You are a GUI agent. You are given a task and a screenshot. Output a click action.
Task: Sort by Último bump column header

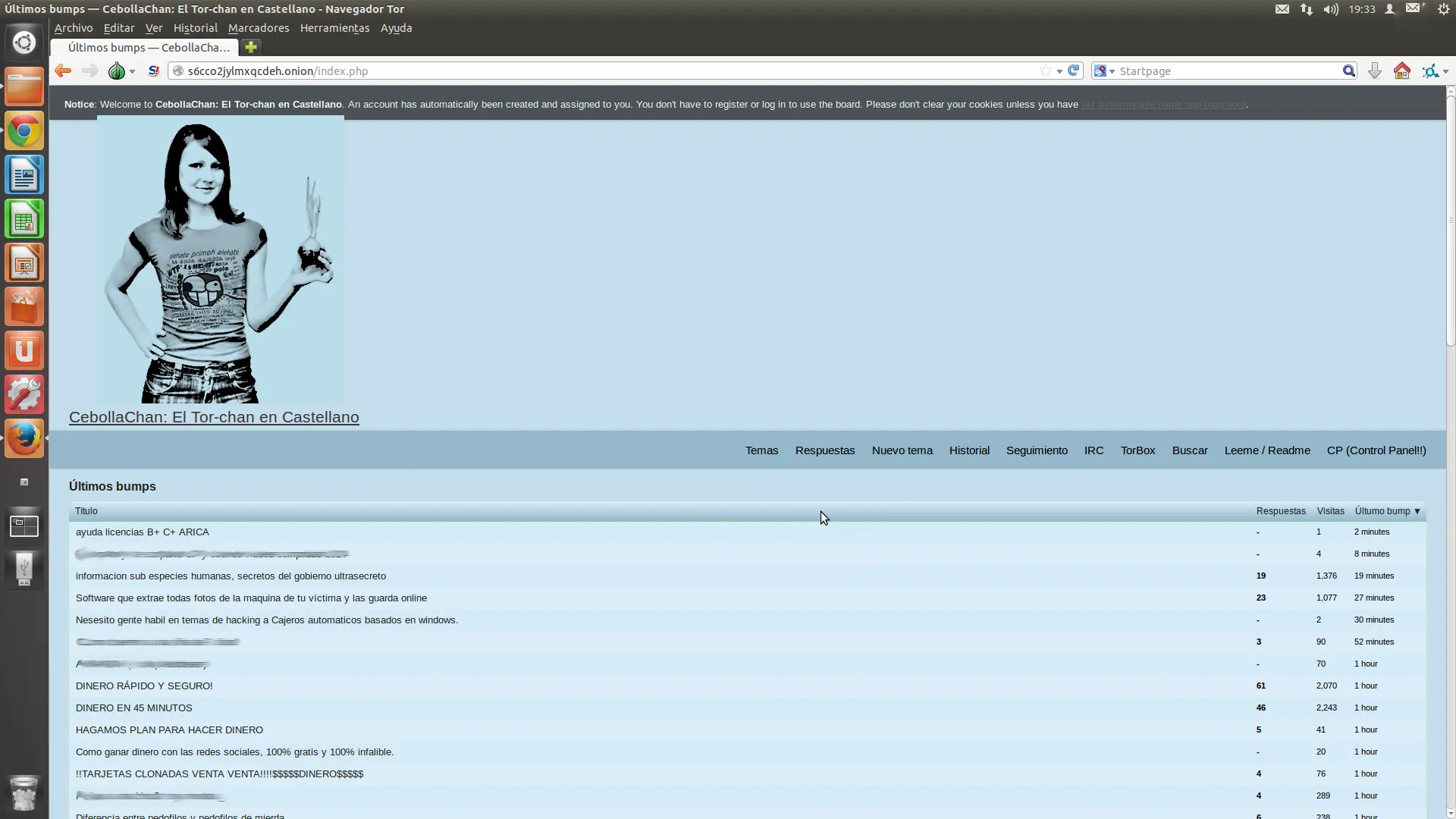point(1387,511)
